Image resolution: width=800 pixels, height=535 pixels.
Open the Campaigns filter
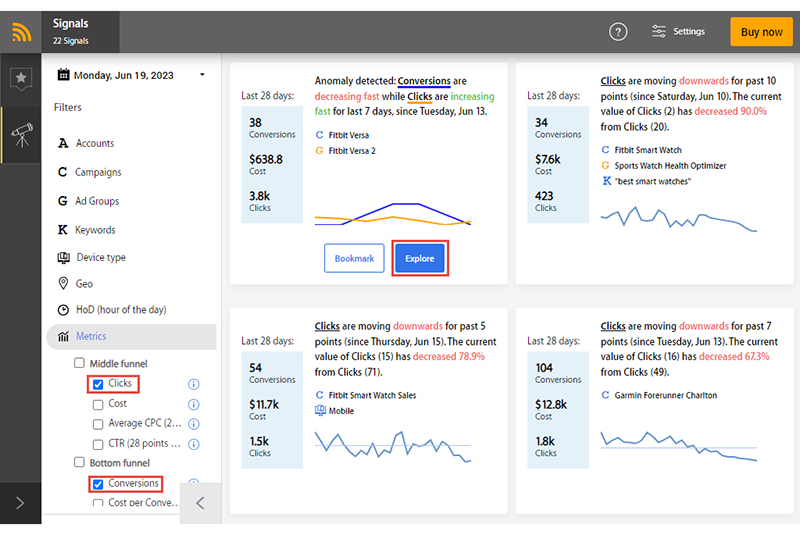click(98, 172)
